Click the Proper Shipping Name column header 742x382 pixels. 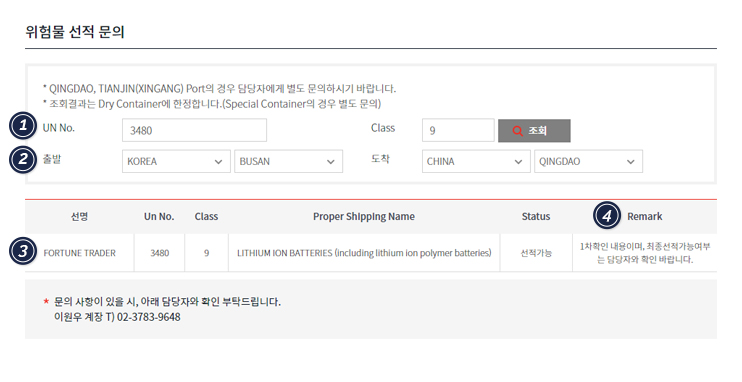[363, 216]
